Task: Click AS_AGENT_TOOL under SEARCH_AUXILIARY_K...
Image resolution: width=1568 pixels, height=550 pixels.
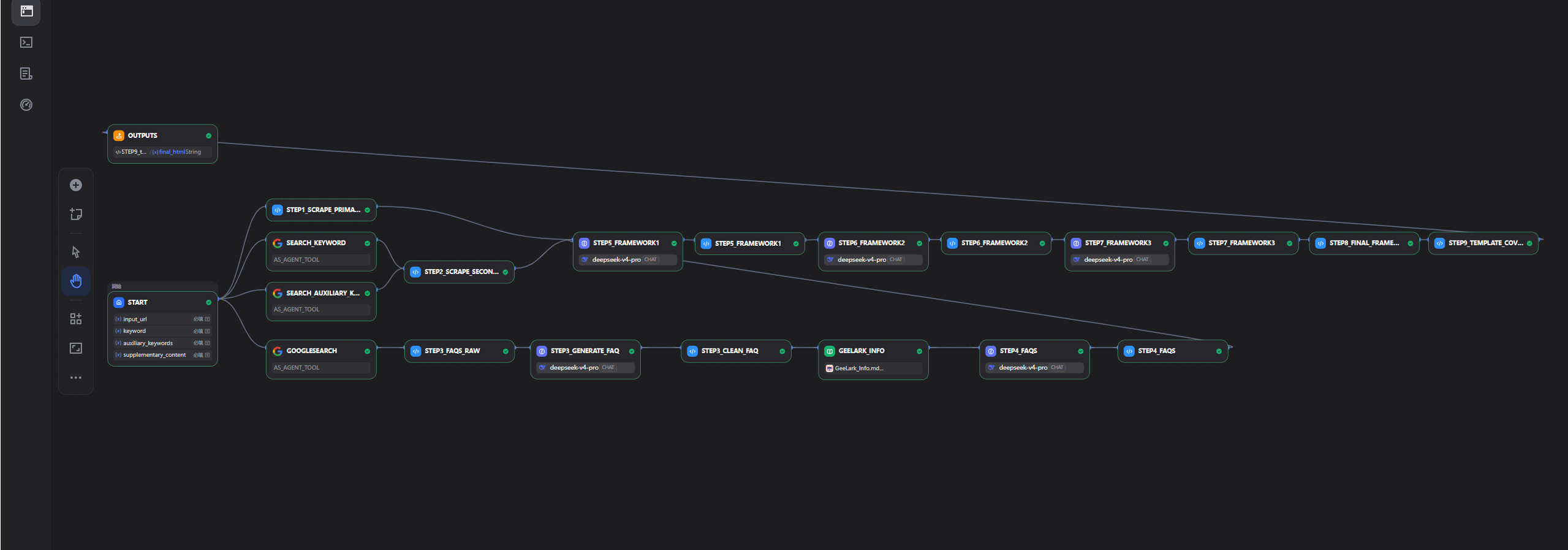Action: 321,310
